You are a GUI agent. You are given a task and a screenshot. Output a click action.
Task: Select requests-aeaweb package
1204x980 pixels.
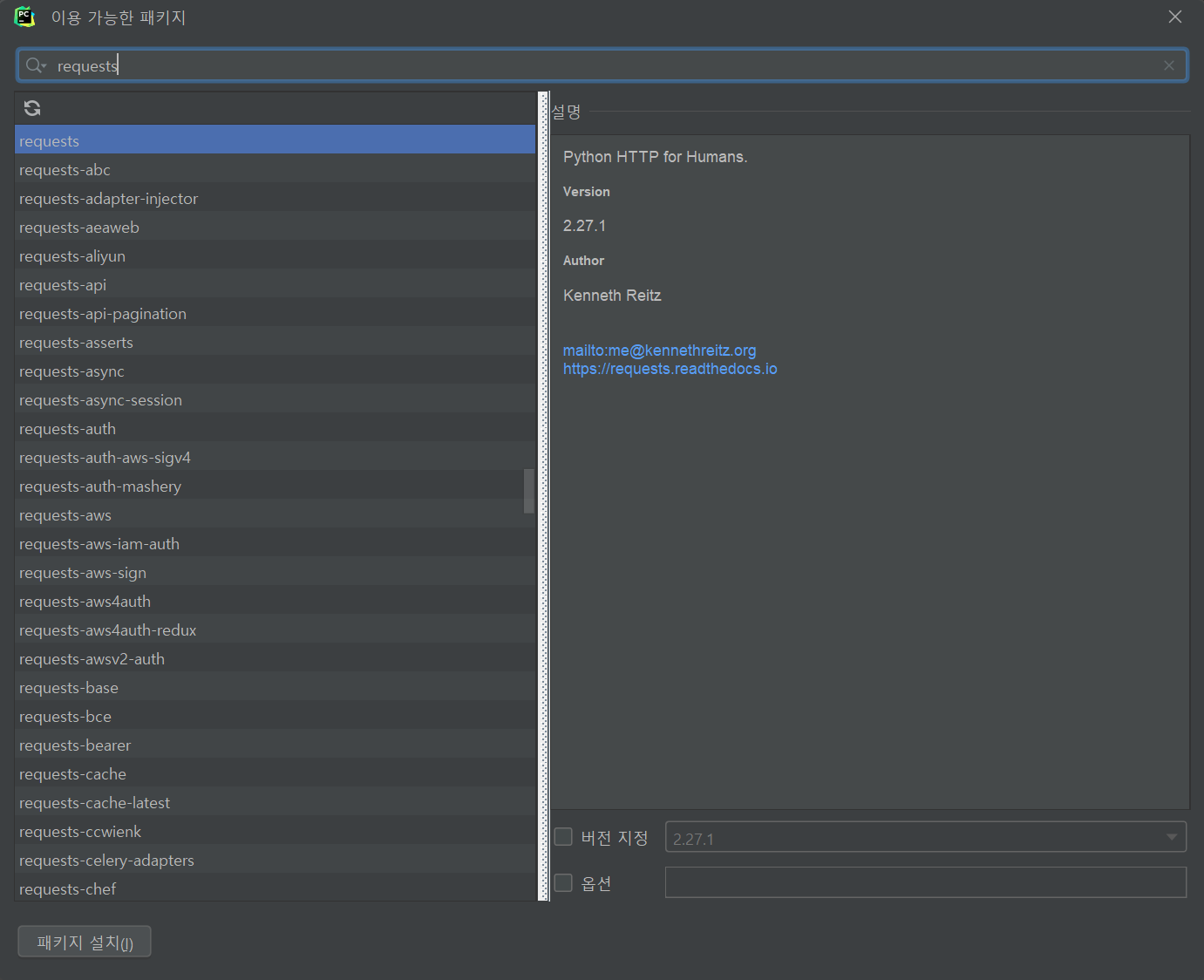tap(275, 228)
